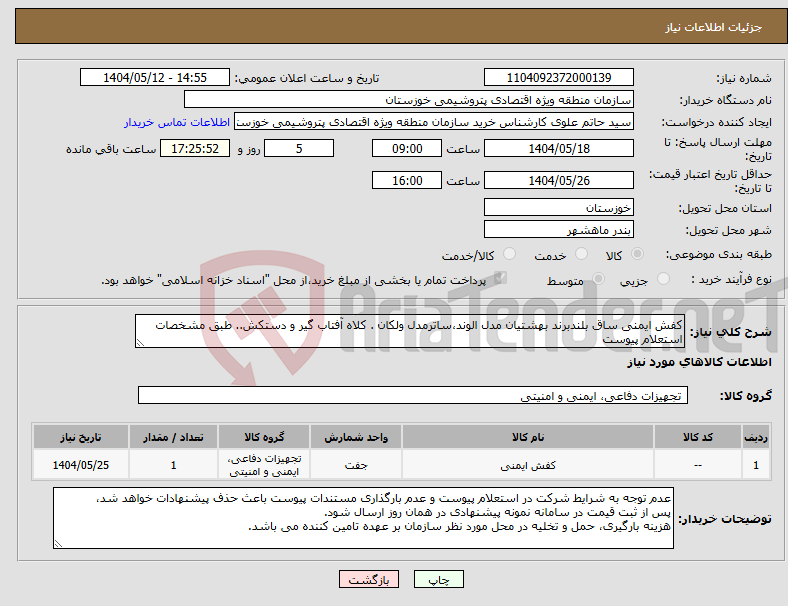Click the price validity date 1404/05/26

[558, 180]
